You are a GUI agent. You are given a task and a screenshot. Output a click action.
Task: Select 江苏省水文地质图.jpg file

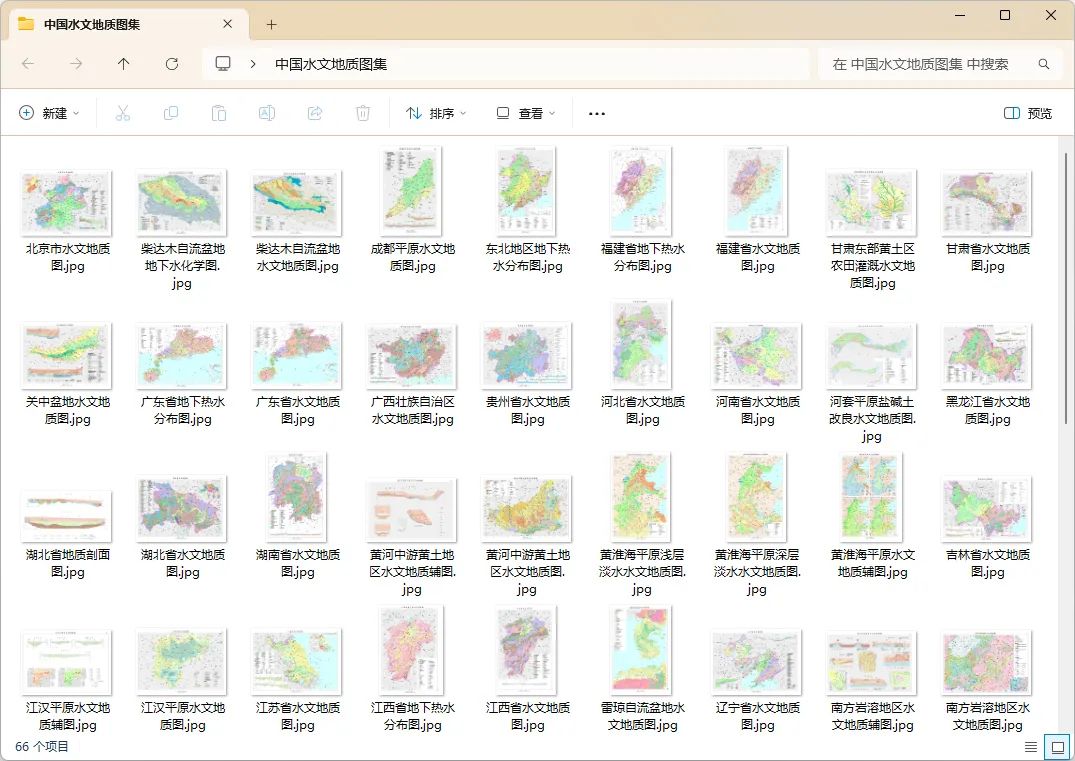(298, 680)
